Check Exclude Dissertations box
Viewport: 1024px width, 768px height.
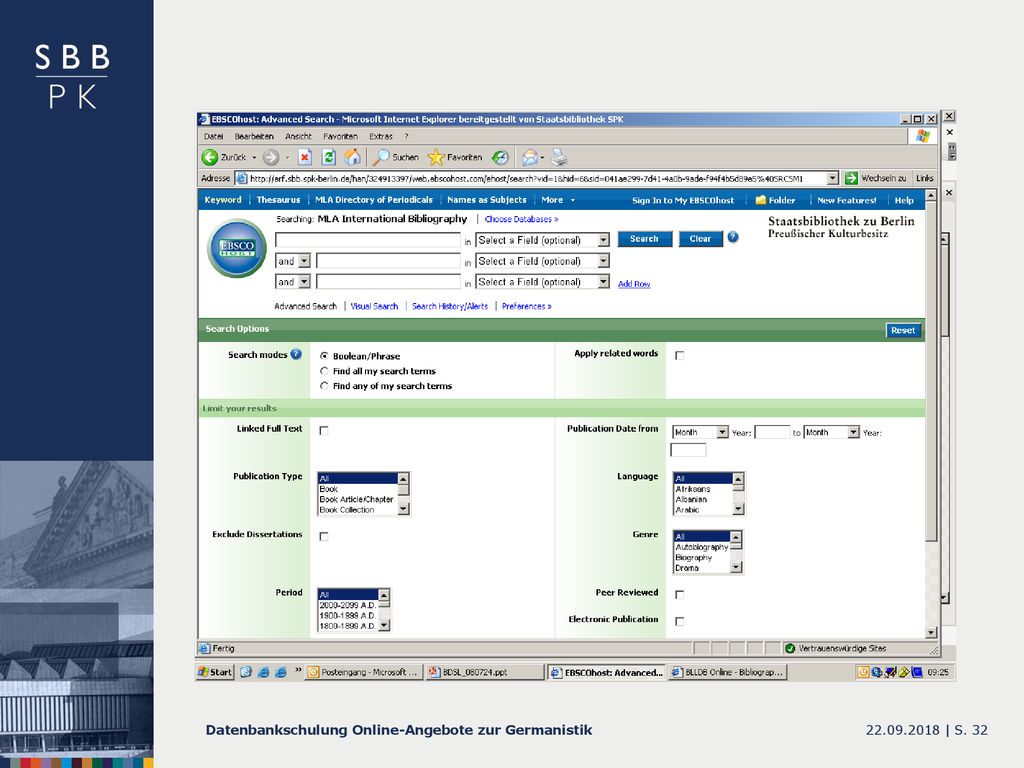324,536
